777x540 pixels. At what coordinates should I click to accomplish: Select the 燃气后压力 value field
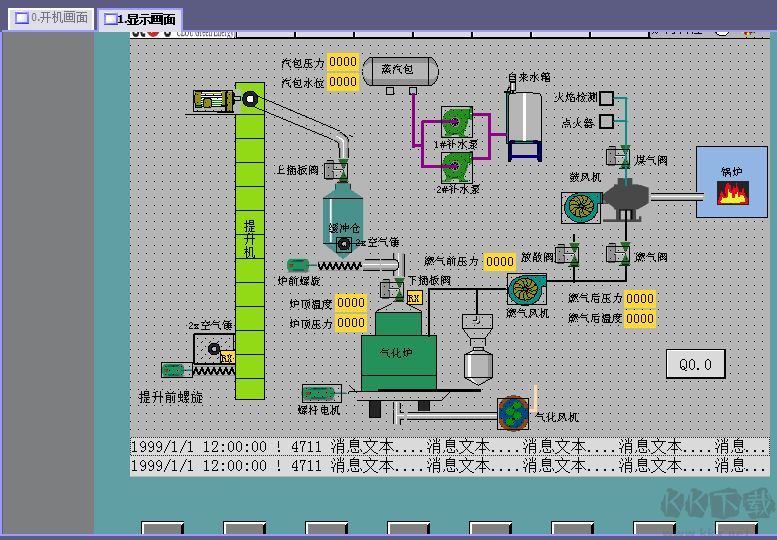[640, 298]
